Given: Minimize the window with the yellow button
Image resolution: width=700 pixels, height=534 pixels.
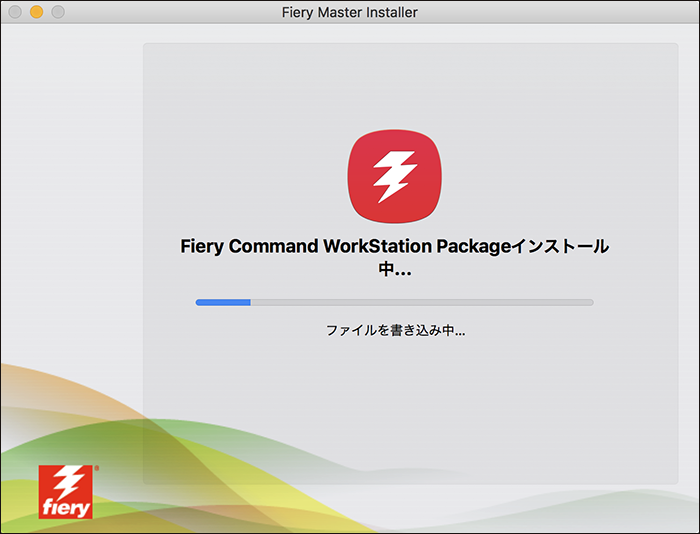Looking at the screenshot, I should (37, 12).
